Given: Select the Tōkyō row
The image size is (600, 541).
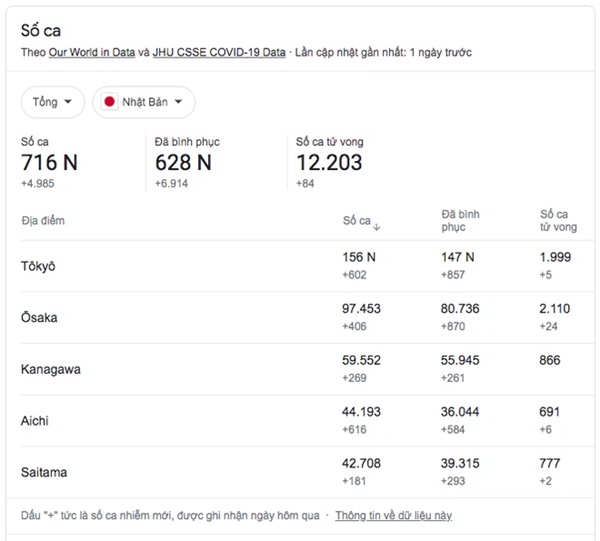Looking at the screenshot, I should [38, 266].
